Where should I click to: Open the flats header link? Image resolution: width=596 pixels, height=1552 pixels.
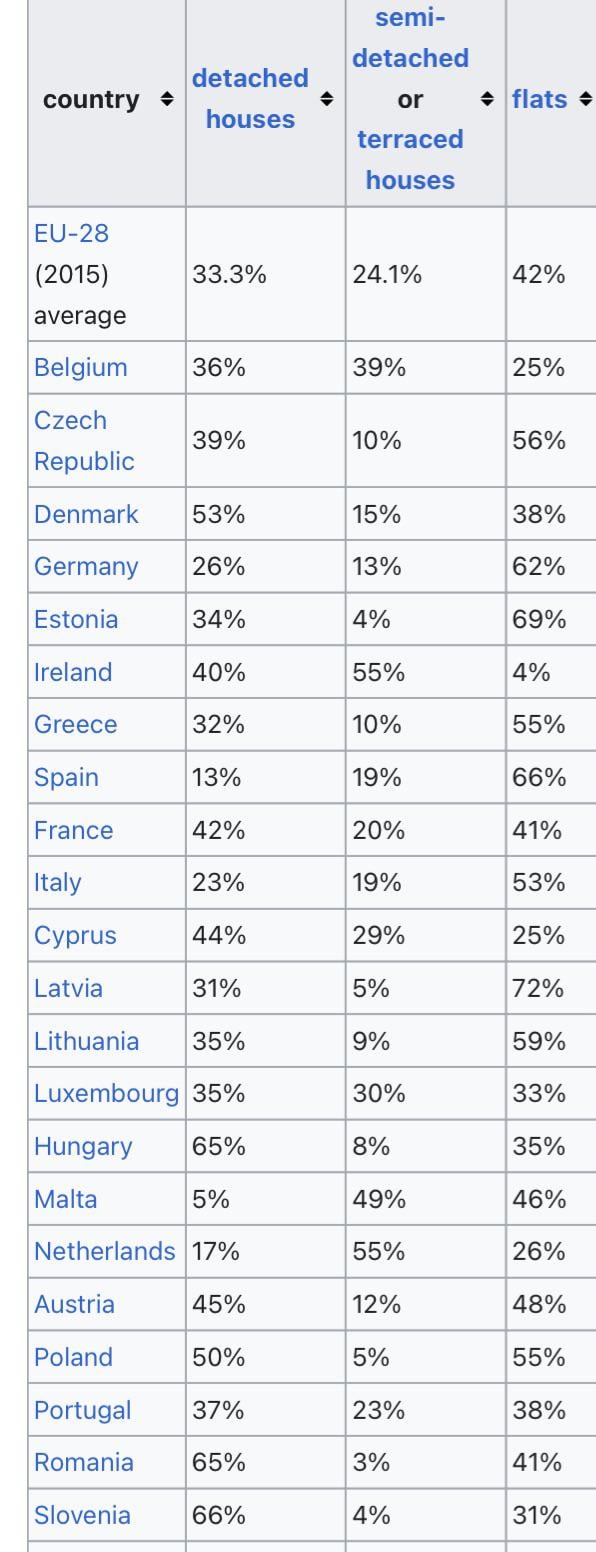coord(540,100)
